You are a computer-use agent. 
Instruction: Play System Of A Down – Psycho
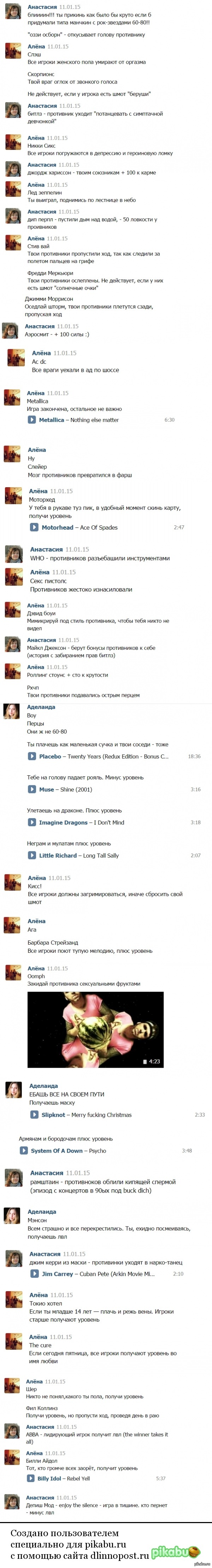(24, 1151)
